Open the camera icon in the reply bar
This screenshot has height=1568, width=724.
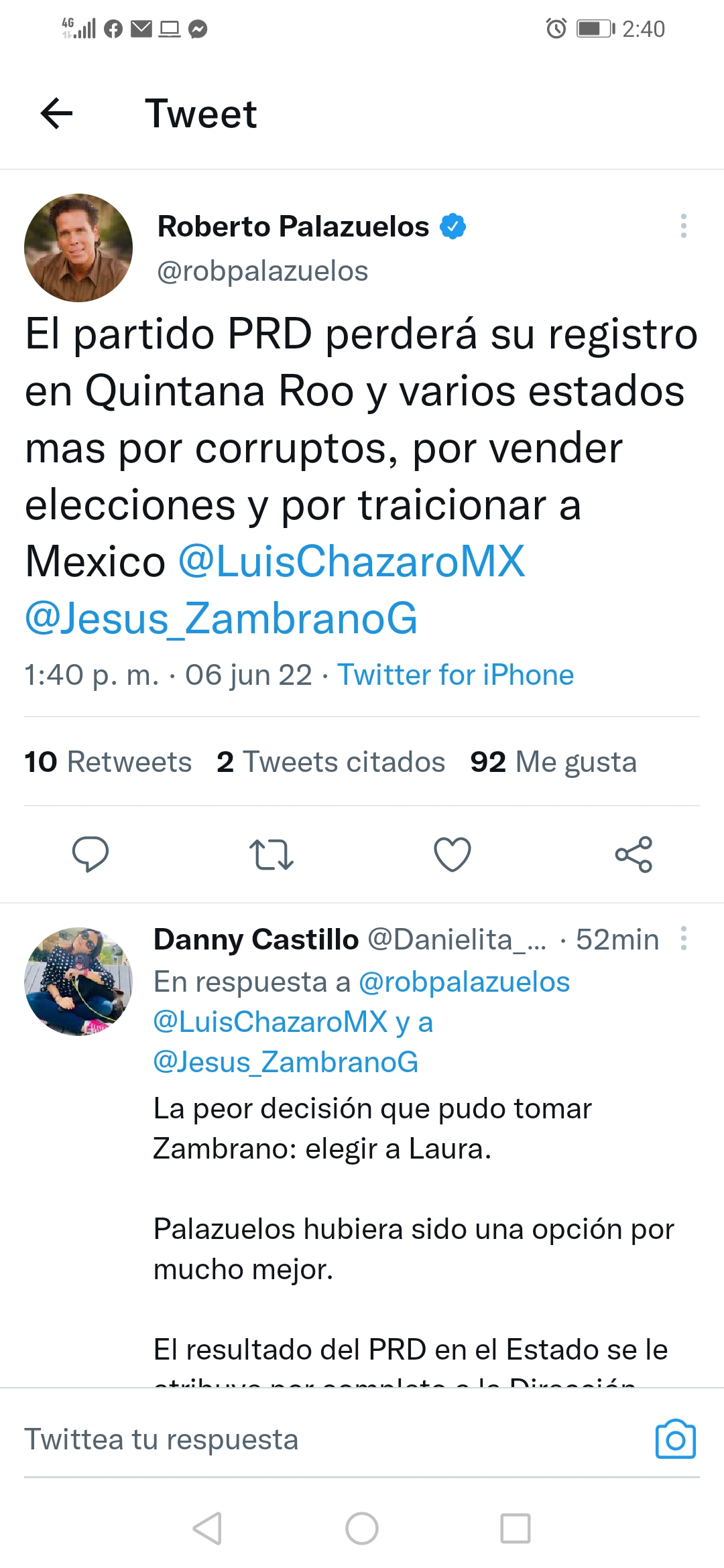point(676,1439)
